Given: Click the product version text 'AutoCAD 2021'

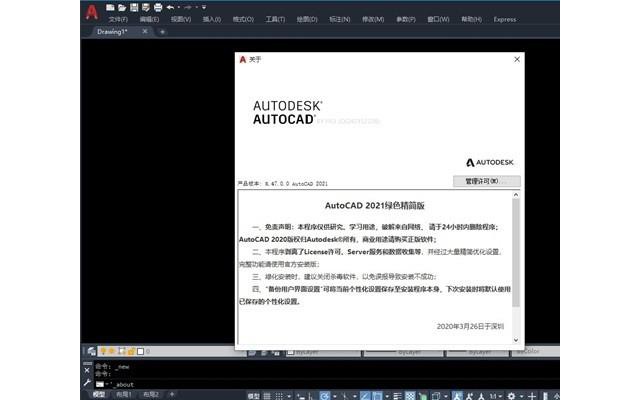Looking at the screenshot, I should [x=309, y=184].
